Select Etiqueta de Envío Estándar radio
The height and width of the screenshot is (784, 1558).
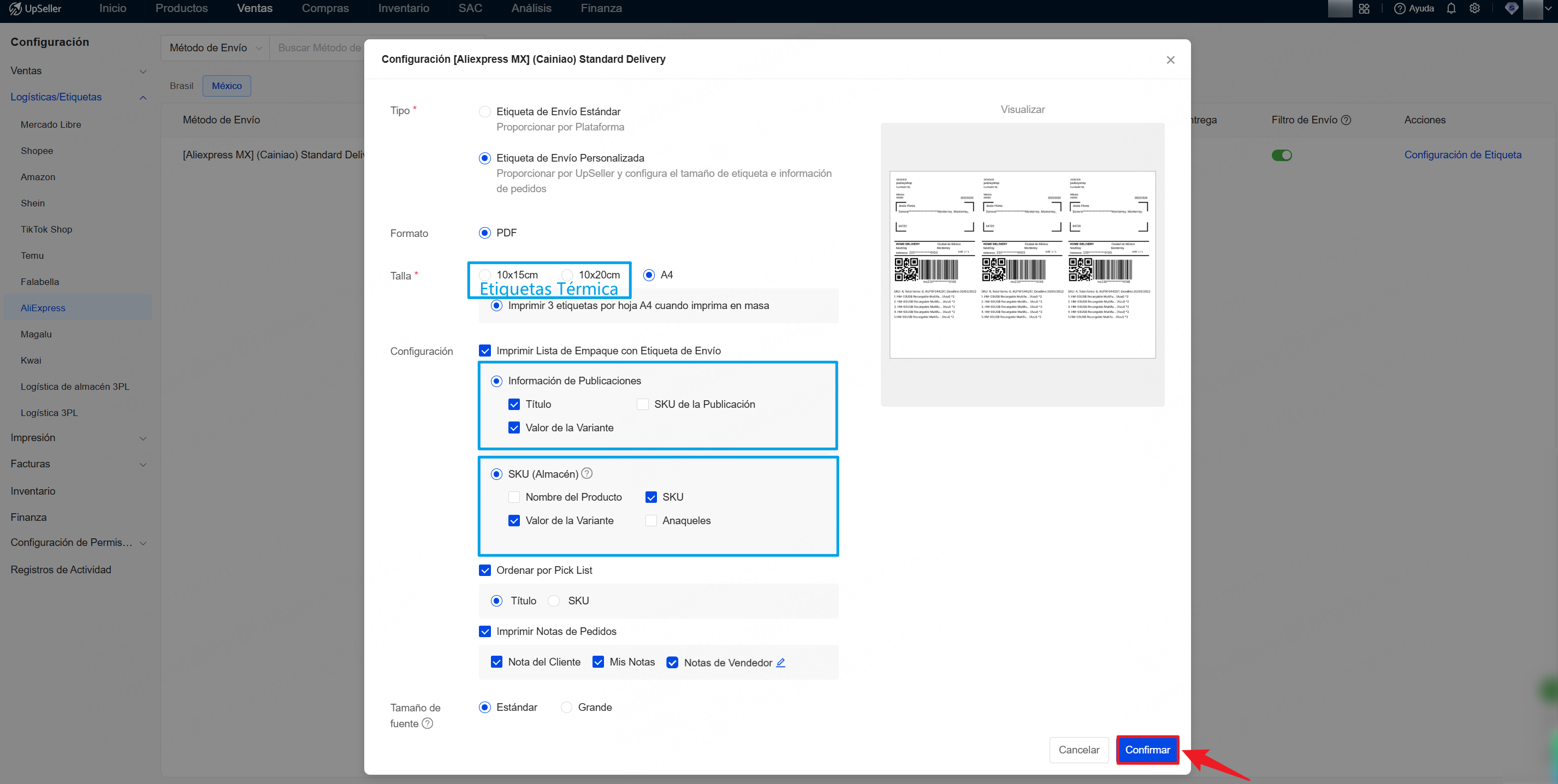(x=484, y=111)
